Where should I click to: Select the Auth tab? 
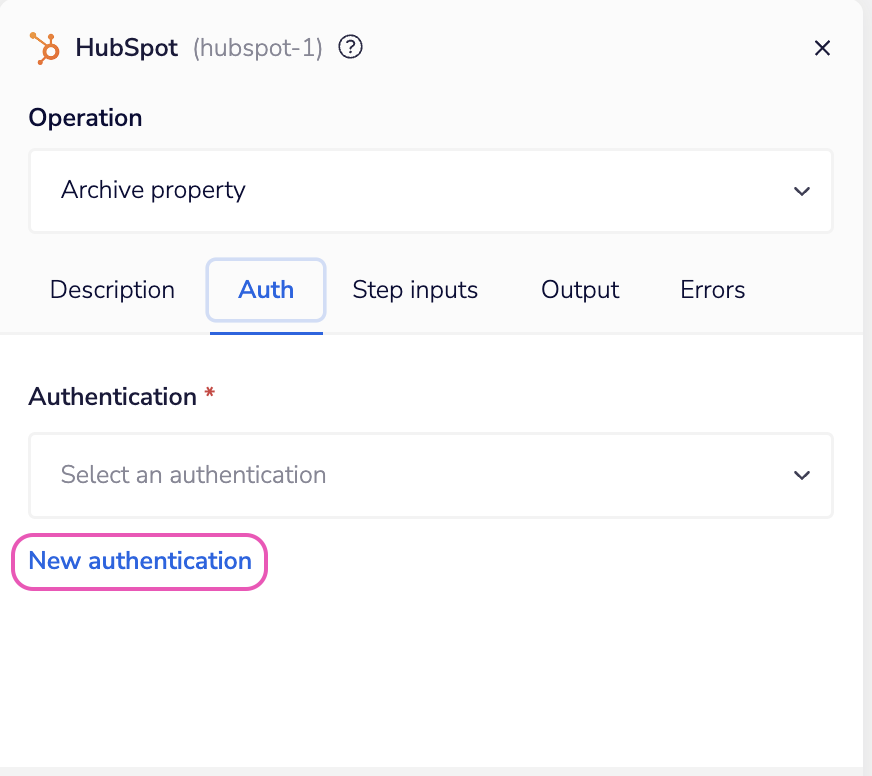[x=265, y=290]
